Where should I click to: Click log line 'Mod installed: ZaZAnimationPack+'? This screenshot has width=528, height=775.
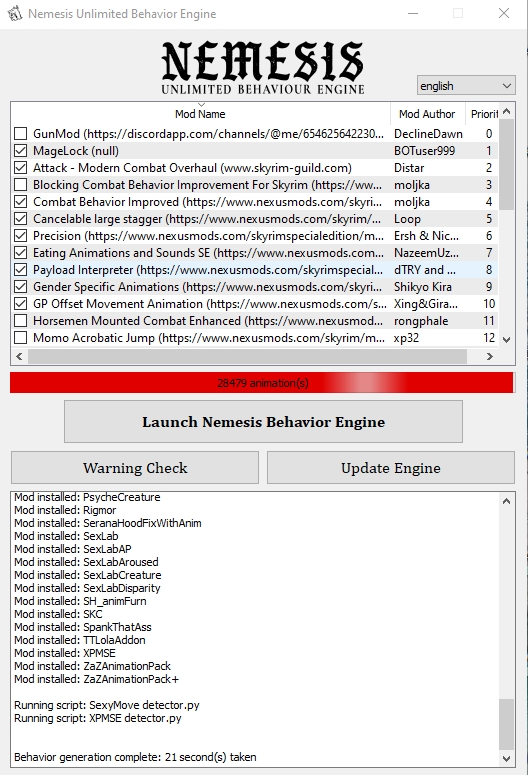pyautogui.click(x=96, y=679)
